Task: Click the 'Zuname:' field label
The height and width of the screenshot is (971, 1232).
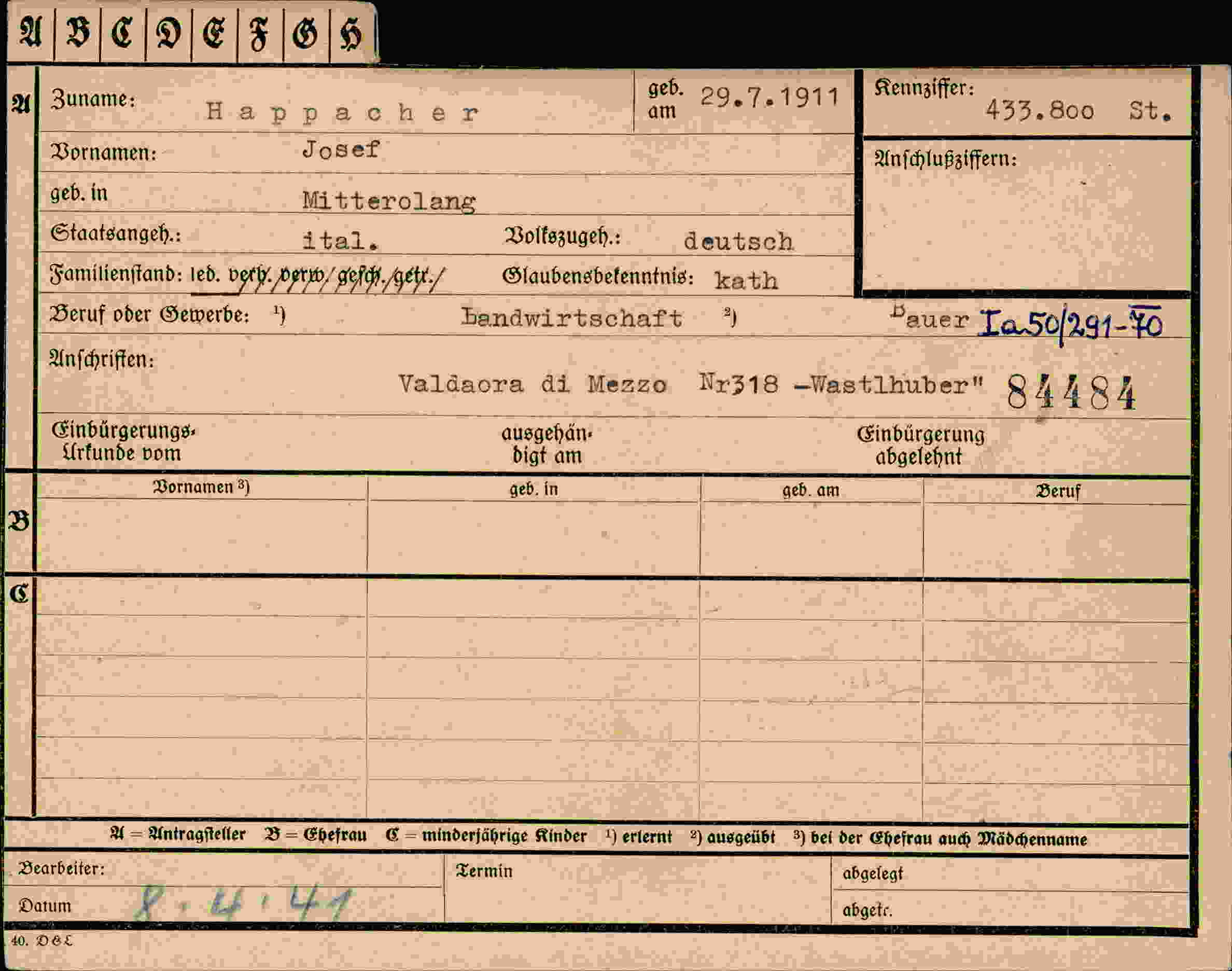Action: [x=93, y=100]
